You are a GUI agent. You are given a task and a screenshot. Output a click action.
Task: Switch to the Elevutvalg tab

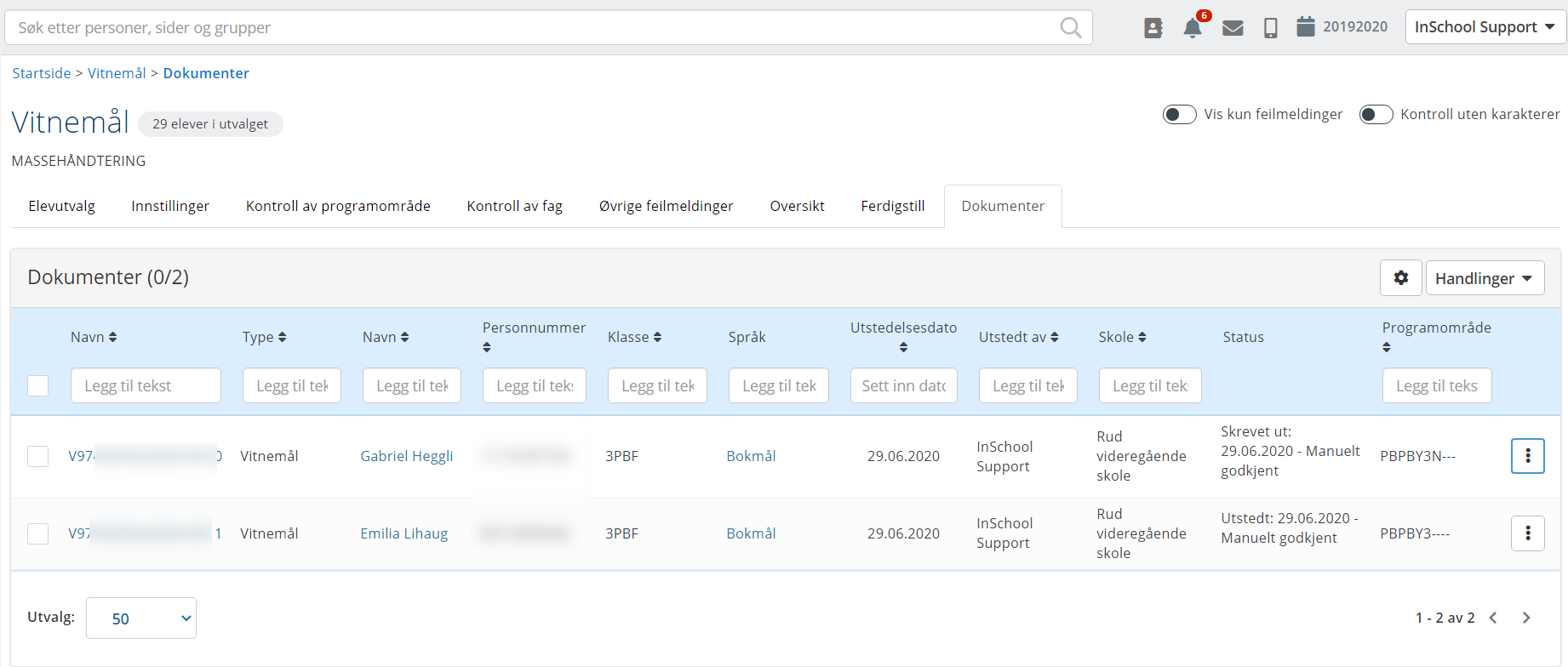tap(61, 206)
